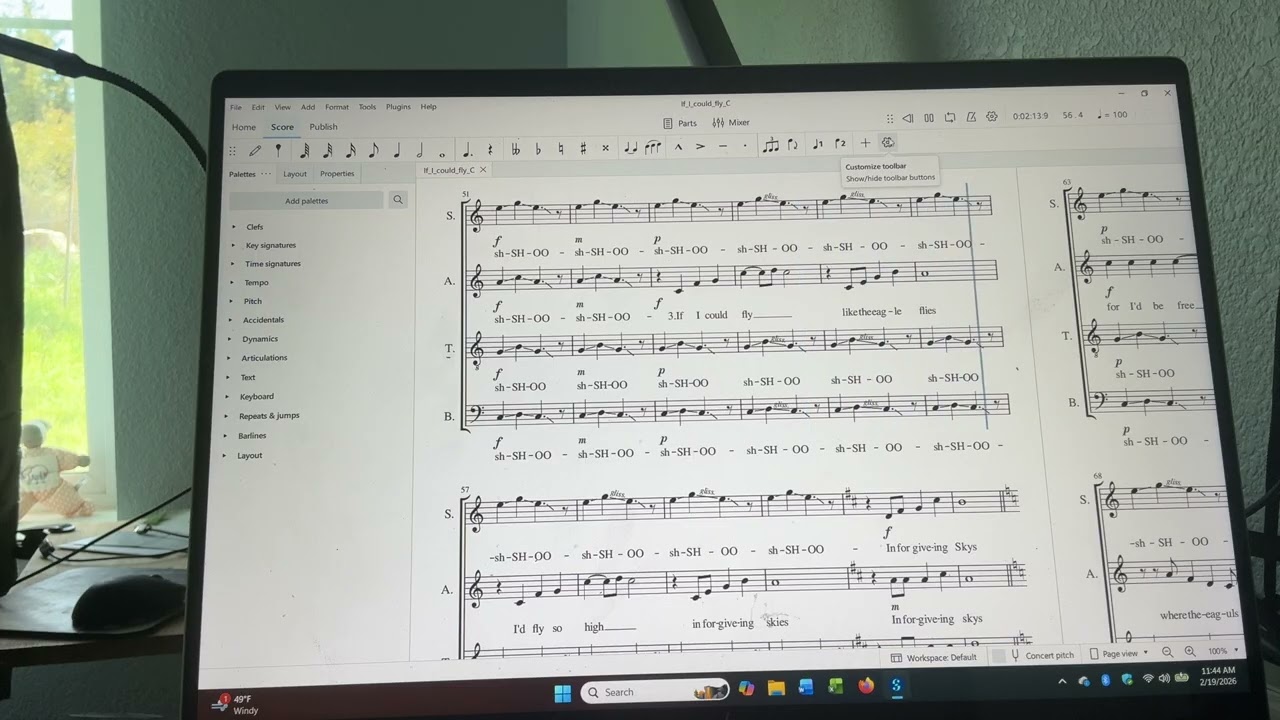Open the Mixer
Viewport: 1280px width, 720px height.
[x=731, y=123]
